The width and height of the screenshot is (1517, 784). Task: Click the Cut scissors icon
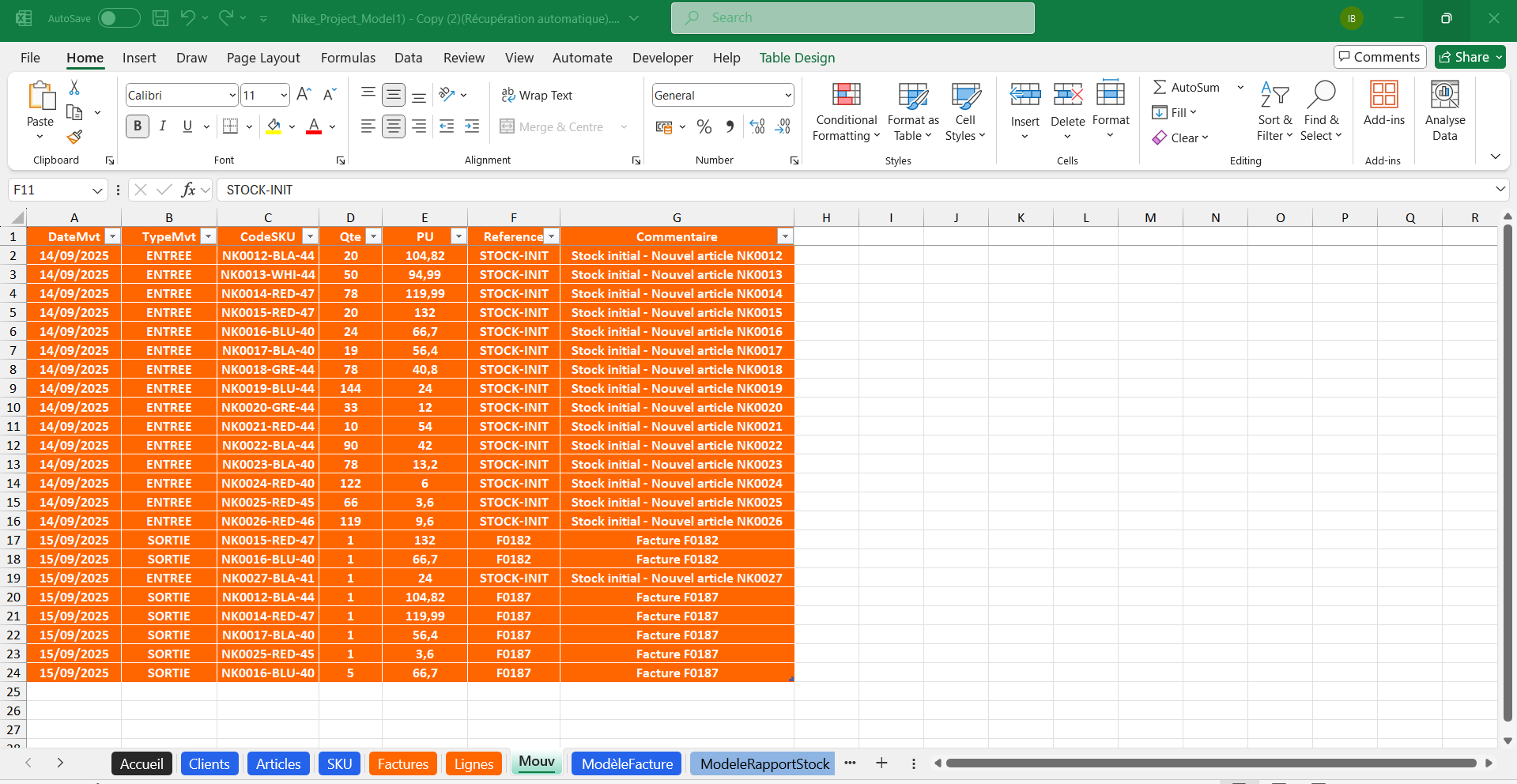coord(74,88)
